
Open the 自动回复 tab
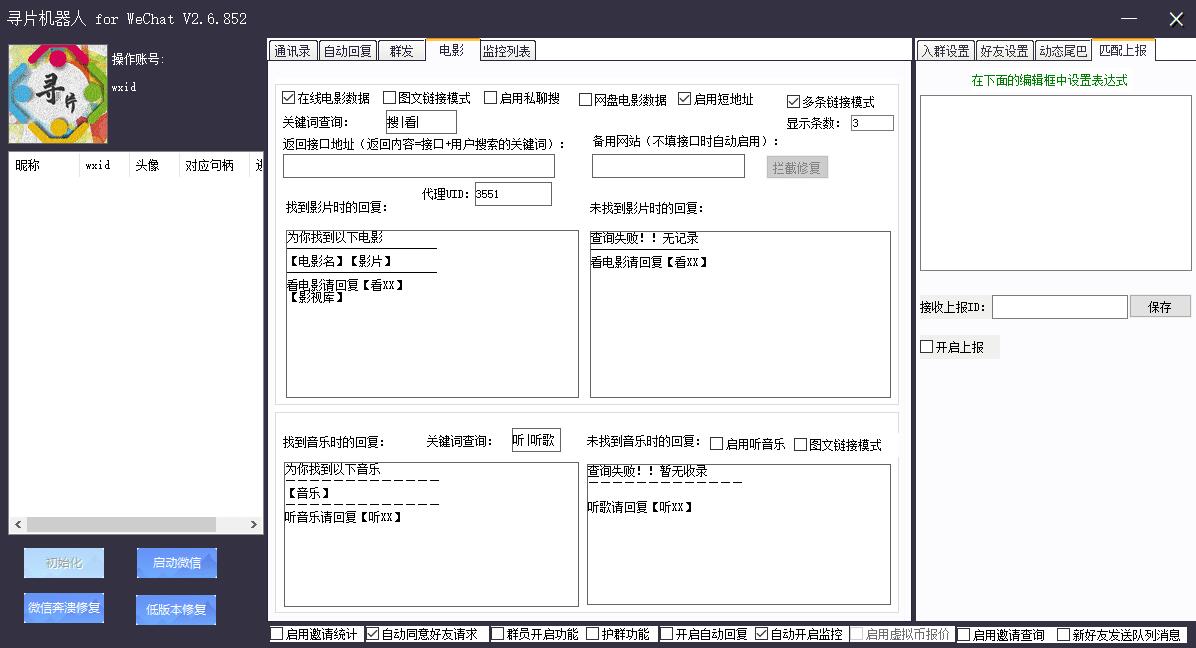tap(348, 51)
